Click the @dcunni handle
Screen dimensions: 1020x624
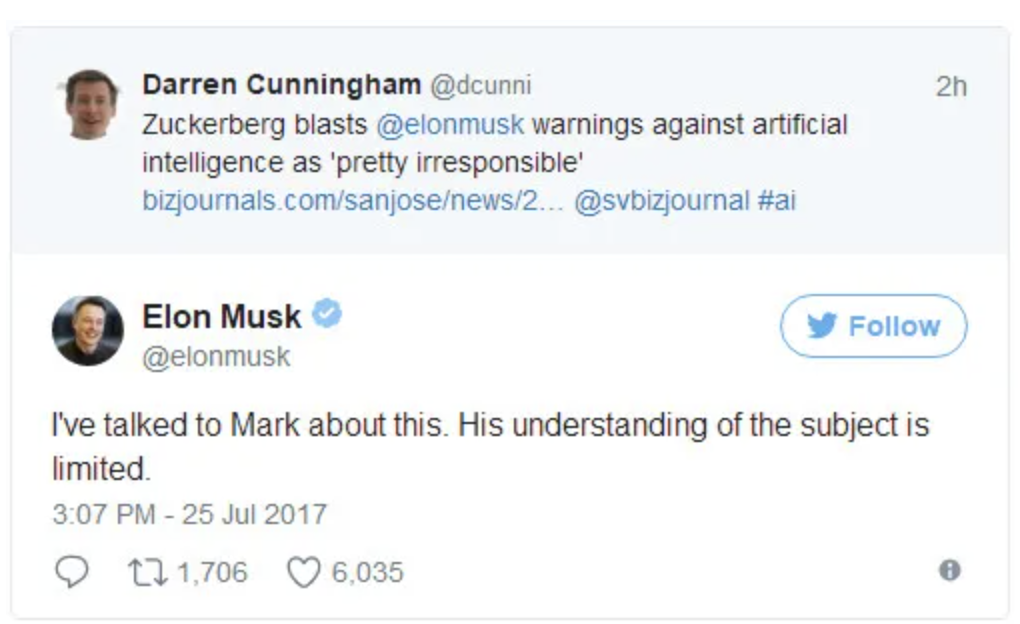(480, 86)
